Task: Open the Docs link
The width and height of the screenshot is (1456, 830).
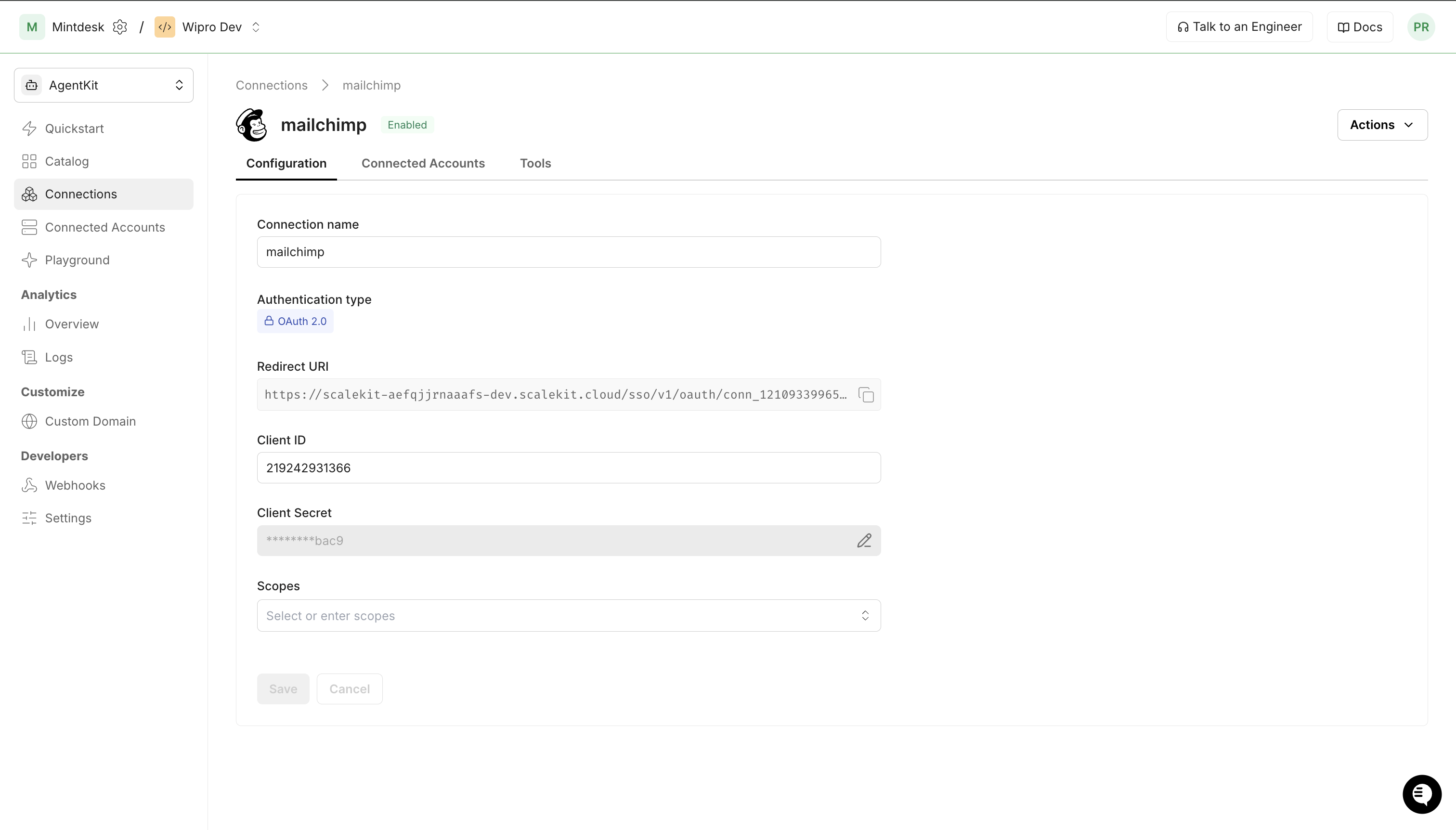Action: [1360, 27]
